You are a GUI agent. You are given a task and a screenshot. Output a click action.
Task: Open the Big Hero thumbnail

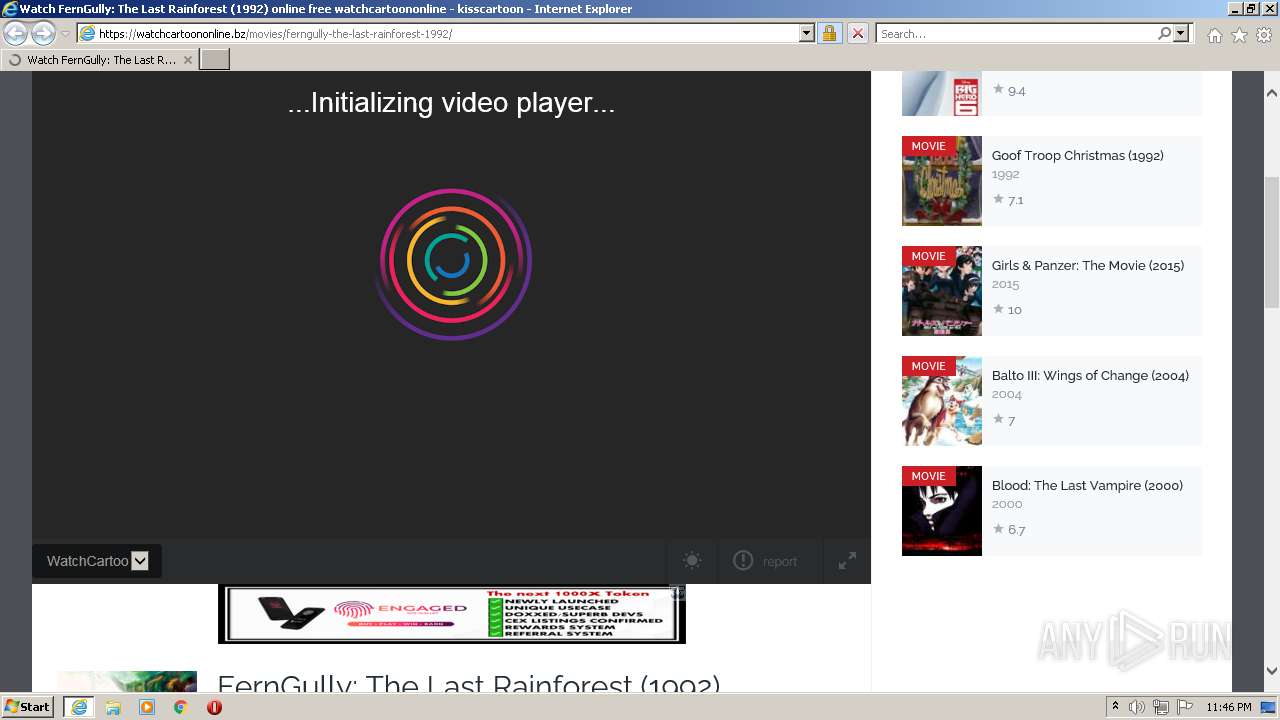942,93
